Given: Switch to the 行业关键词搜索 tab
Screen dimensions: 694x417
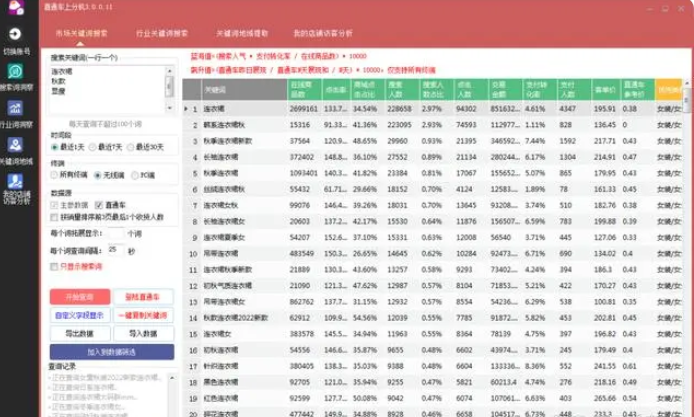Looking at the screenshot, I should pyautogui.click(x=162, y=33).
